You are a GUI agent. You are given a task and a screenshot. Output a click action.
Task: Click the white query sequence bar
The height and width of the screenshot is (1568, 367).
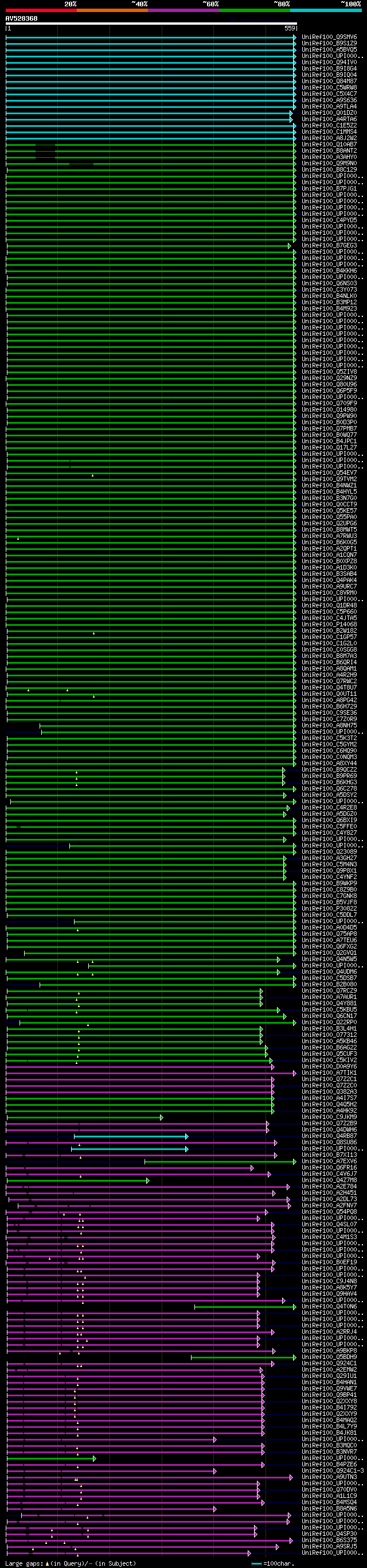point(151,24)
